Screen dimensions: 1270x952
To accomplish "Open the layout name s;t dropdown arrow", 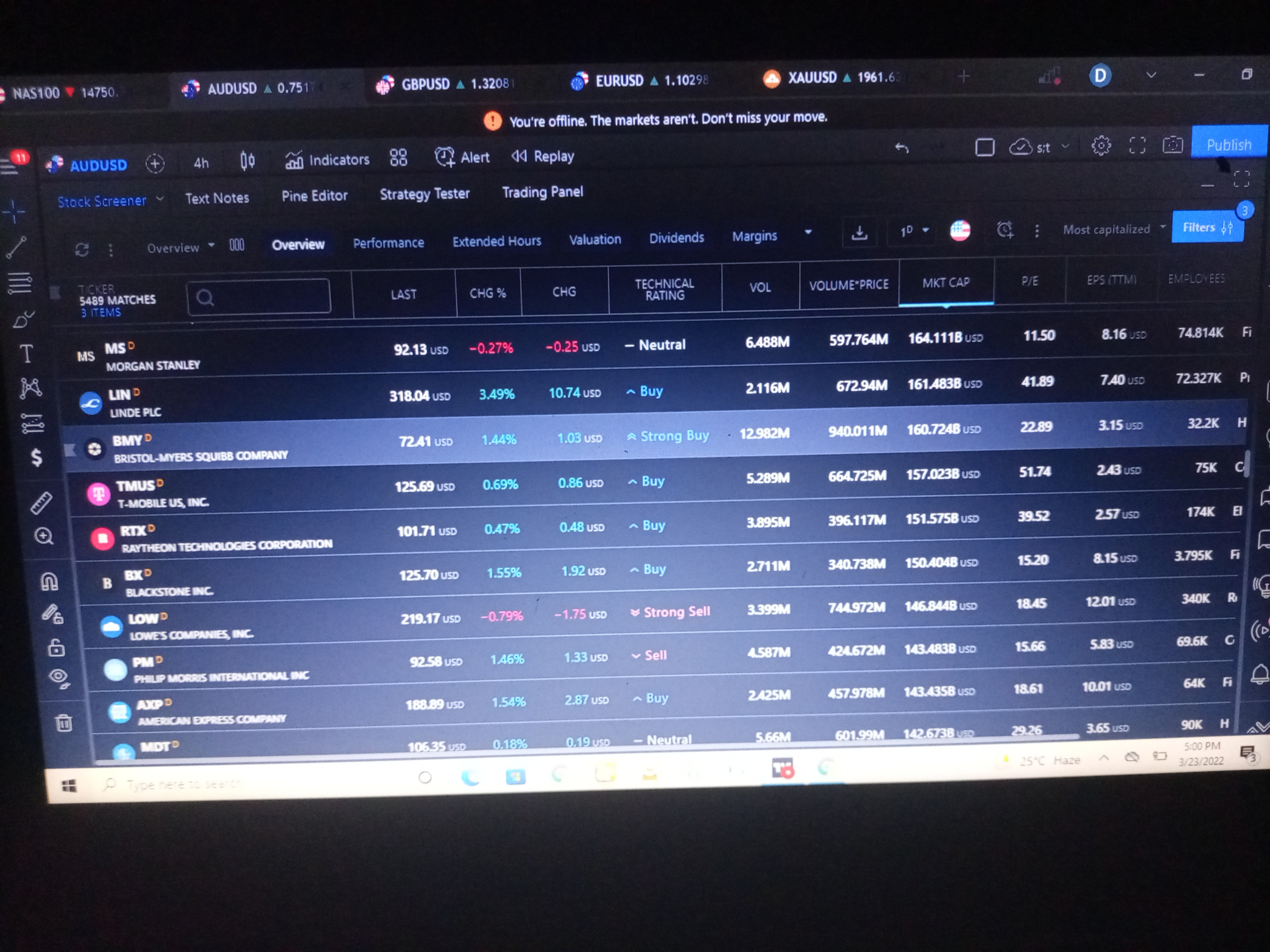I will pyautogui.click(x=1065, y=146).
